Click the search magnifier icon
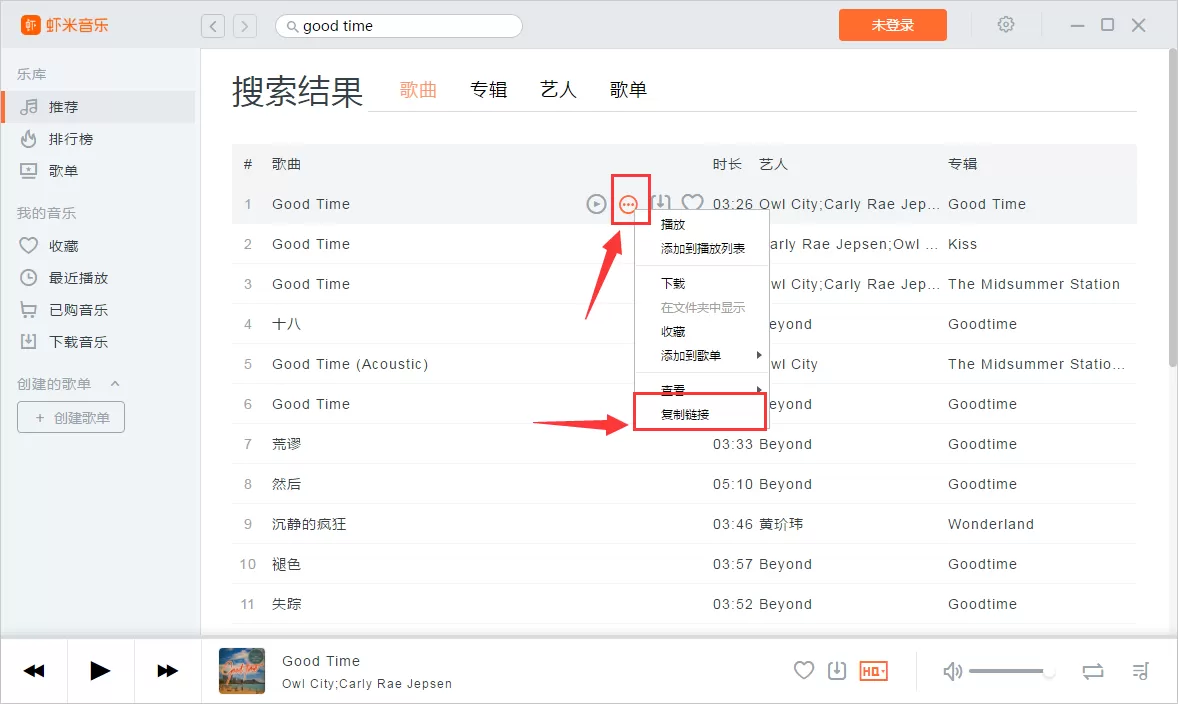This screenshot has width=1178, height=704. pos(292,26)
